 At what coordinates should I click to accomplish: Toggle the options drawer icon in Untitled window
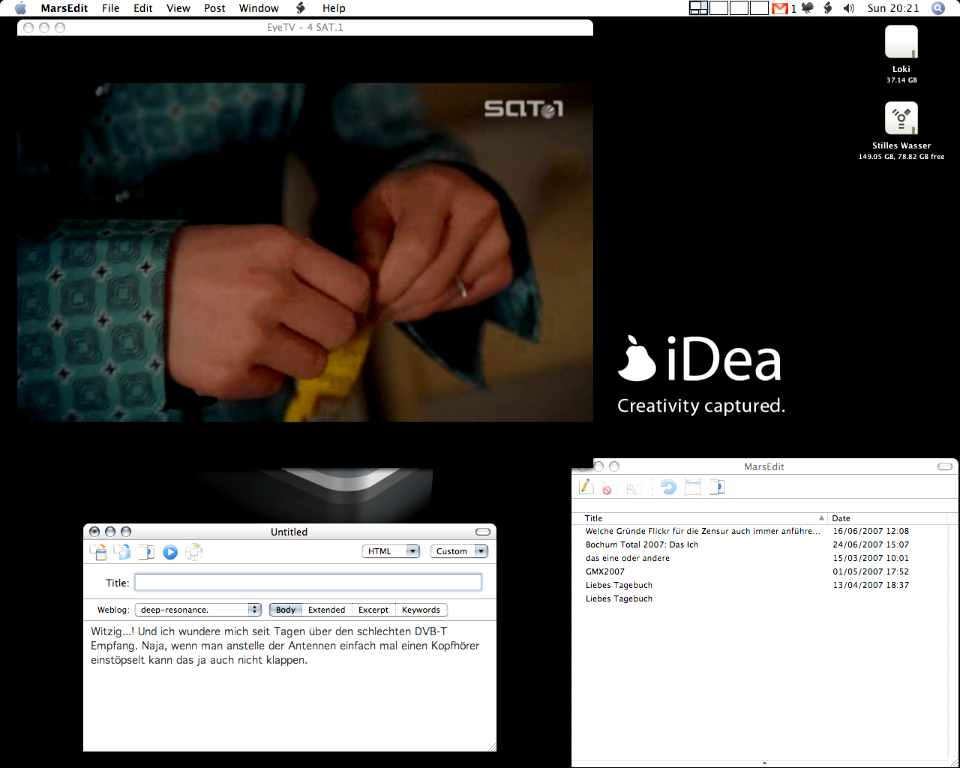146,552
